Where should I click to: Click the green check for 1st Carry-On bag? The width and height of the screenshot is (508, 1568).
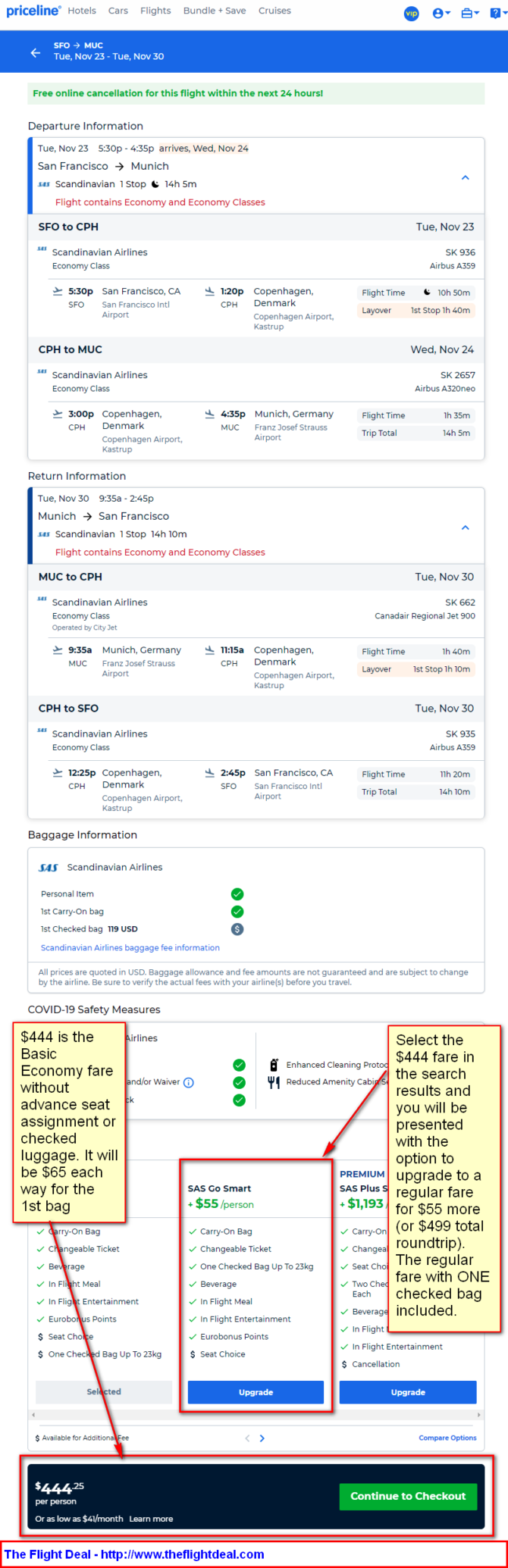coord(237,912)
